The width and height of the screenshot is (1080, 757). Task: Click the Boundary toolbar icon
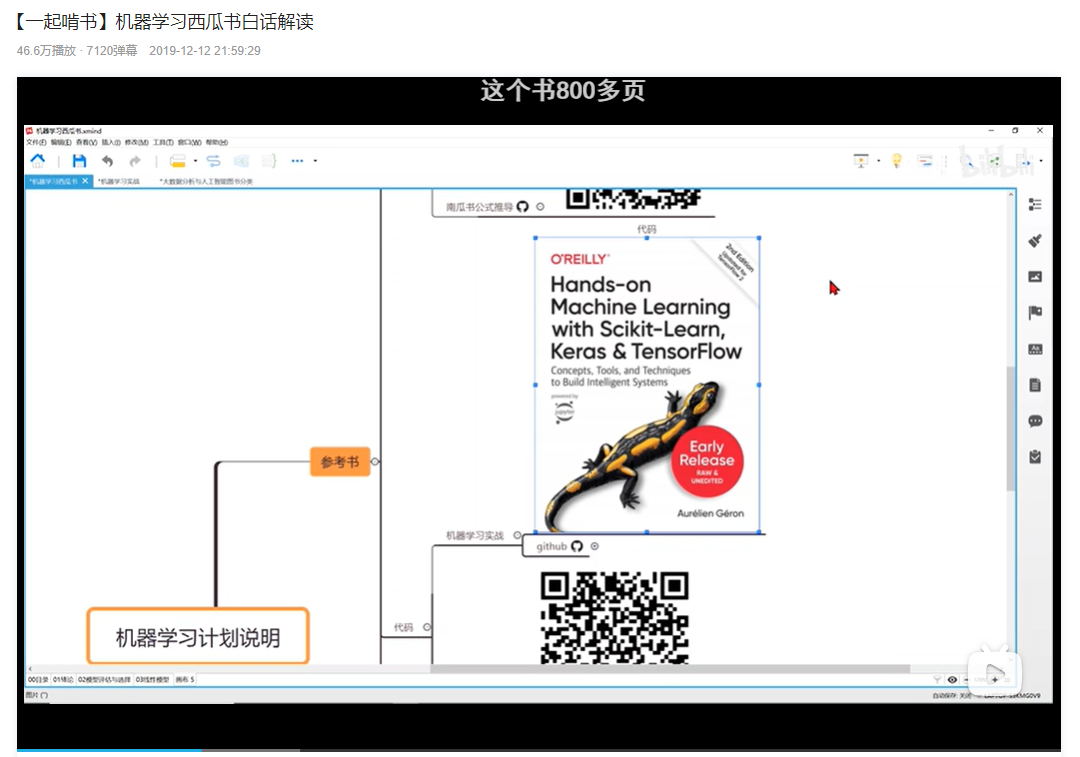pos(241,161)
